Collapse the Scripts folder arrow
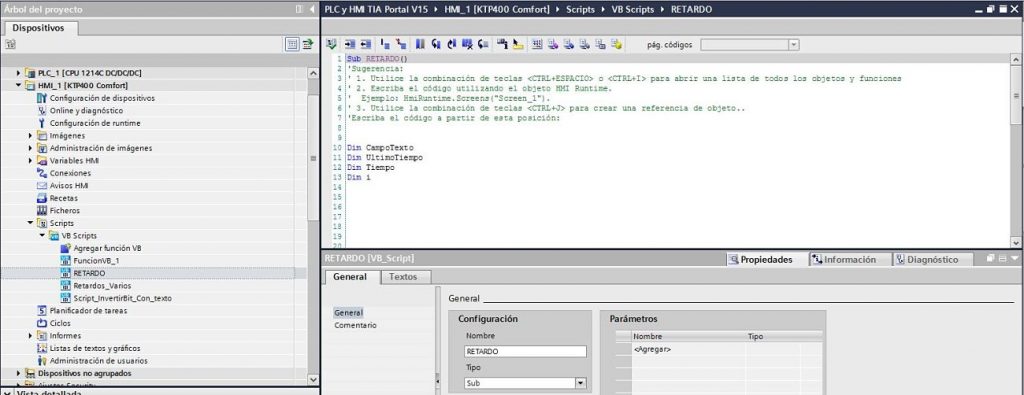The image size is (1024, 395). (x=31, y=223)
